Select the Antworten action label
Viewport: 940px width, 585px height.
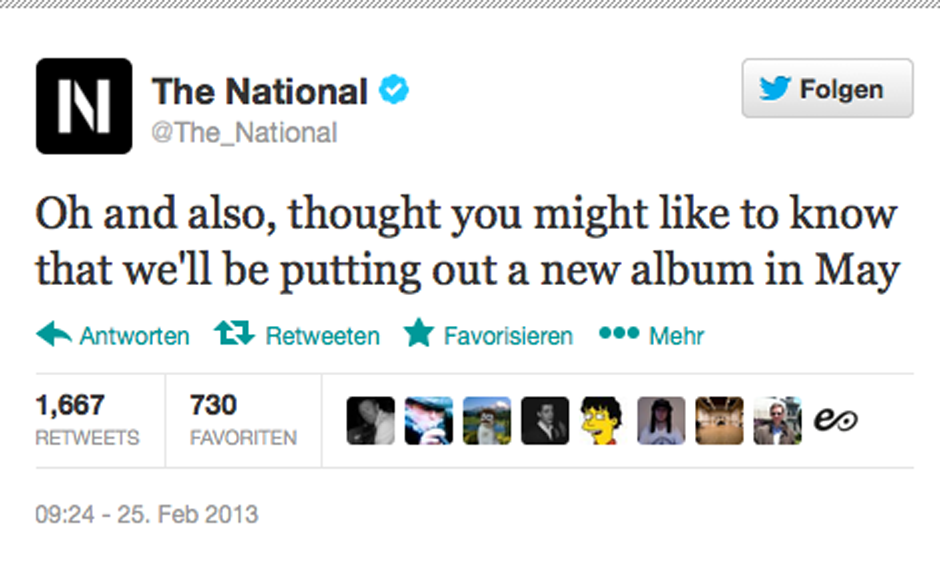[x=135, y=335]
